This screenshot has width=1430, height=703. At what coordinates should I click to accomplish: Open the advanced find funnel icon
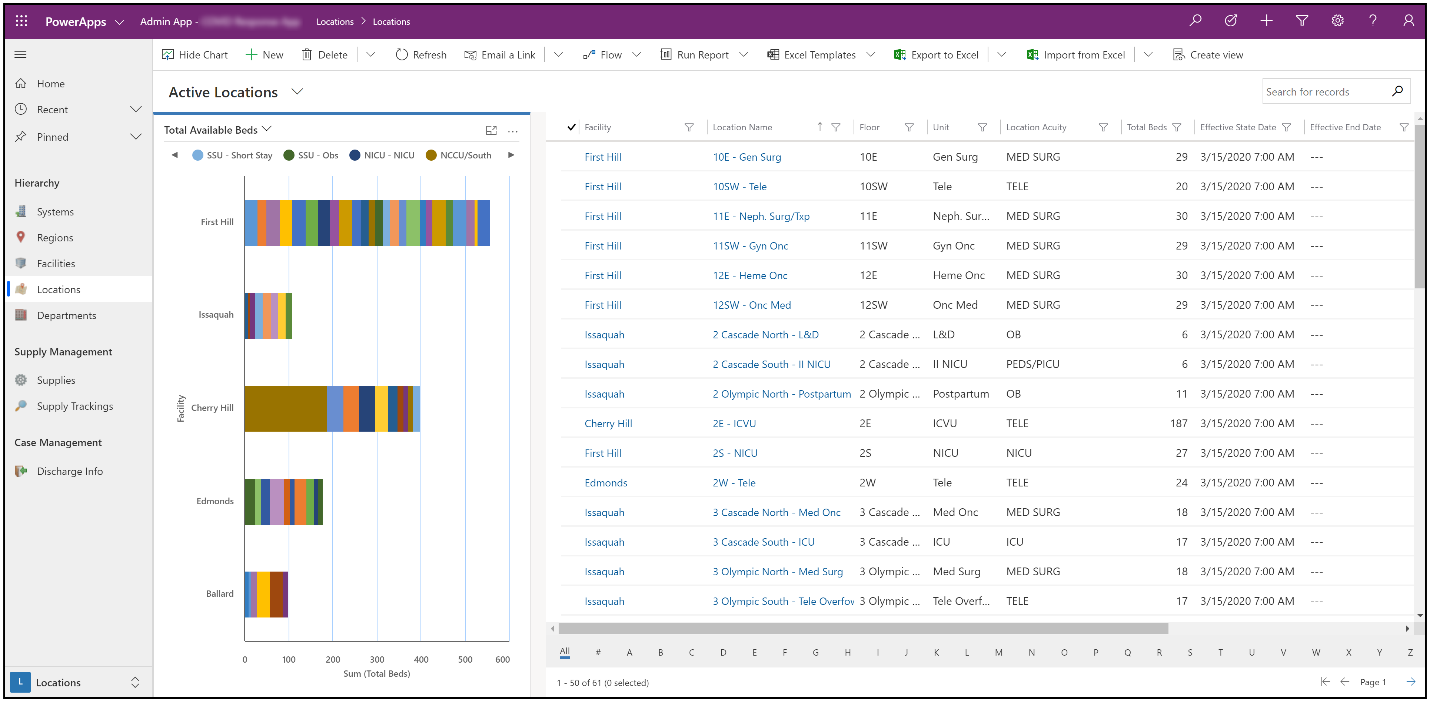pos(1302,21)
